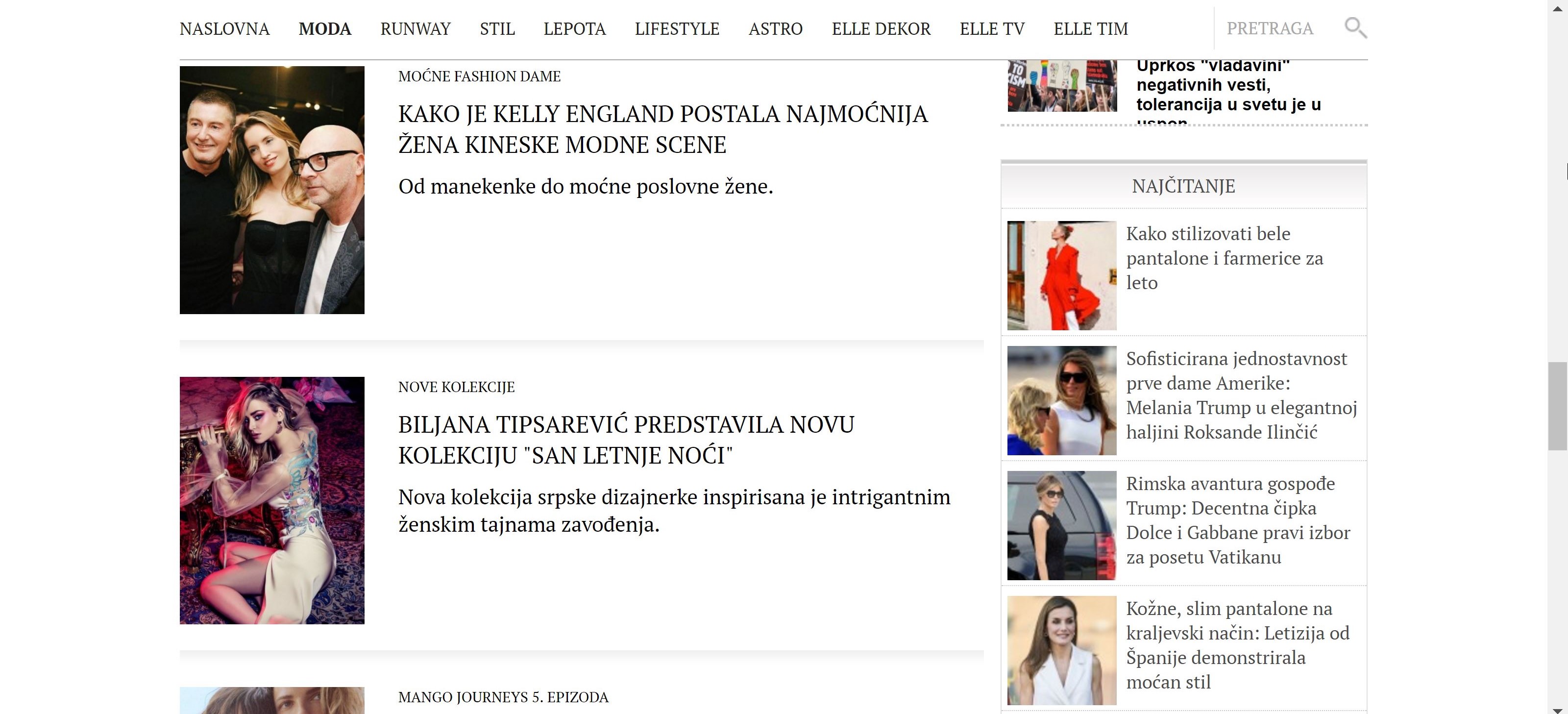The height and width of the screenshot is (714, 1568).
Task: Open the Kelly England article headline
Action: pyautogui.click(x=663, y=129)
